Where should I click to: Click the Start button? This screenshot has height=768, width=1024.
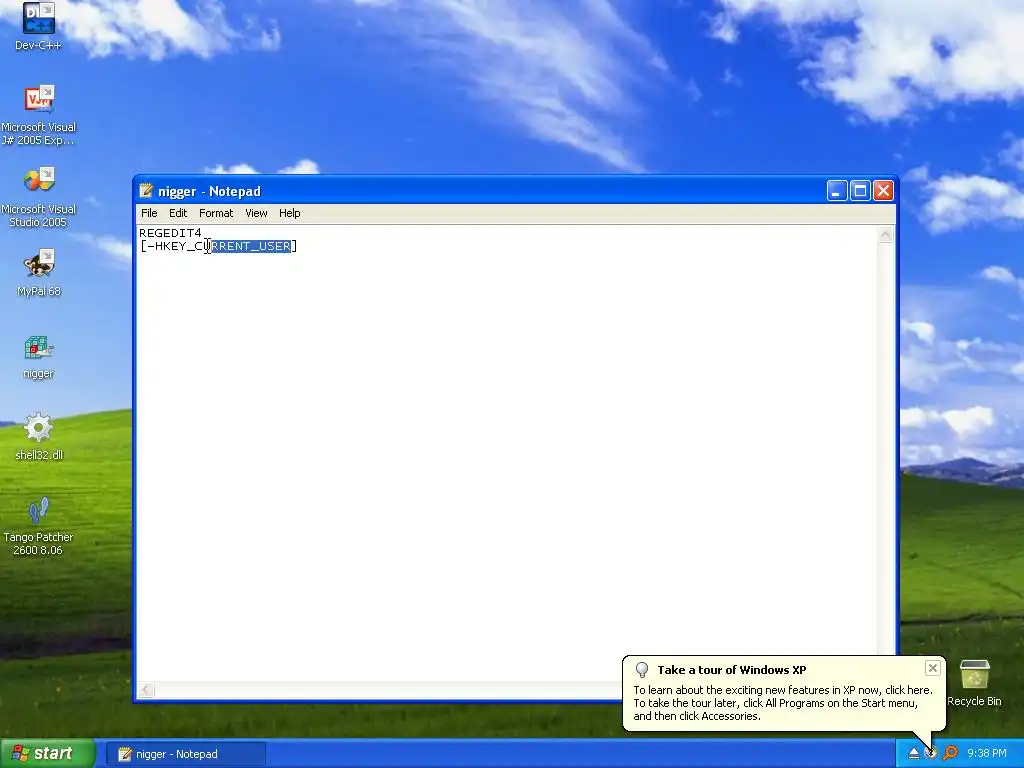[48, 754]
